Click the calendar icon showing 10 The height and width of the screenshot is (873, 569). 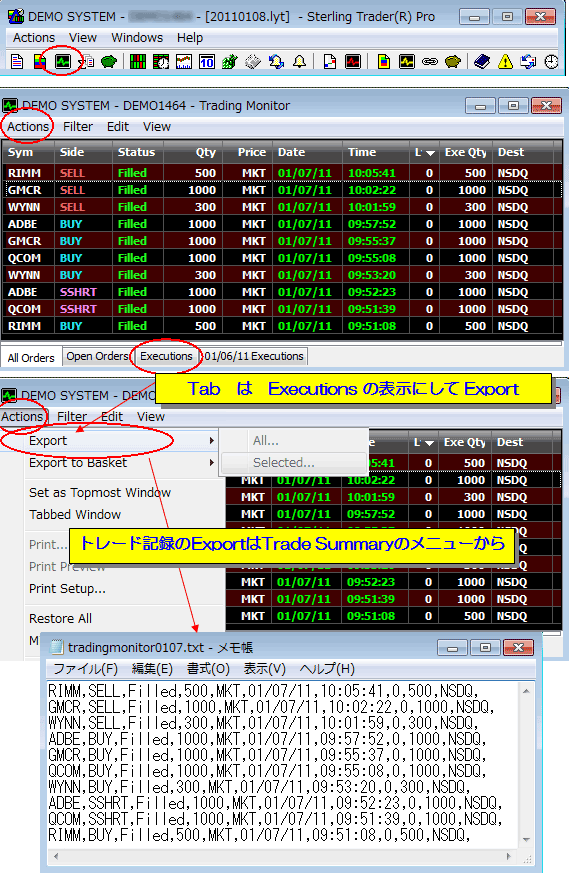point(207,61)
